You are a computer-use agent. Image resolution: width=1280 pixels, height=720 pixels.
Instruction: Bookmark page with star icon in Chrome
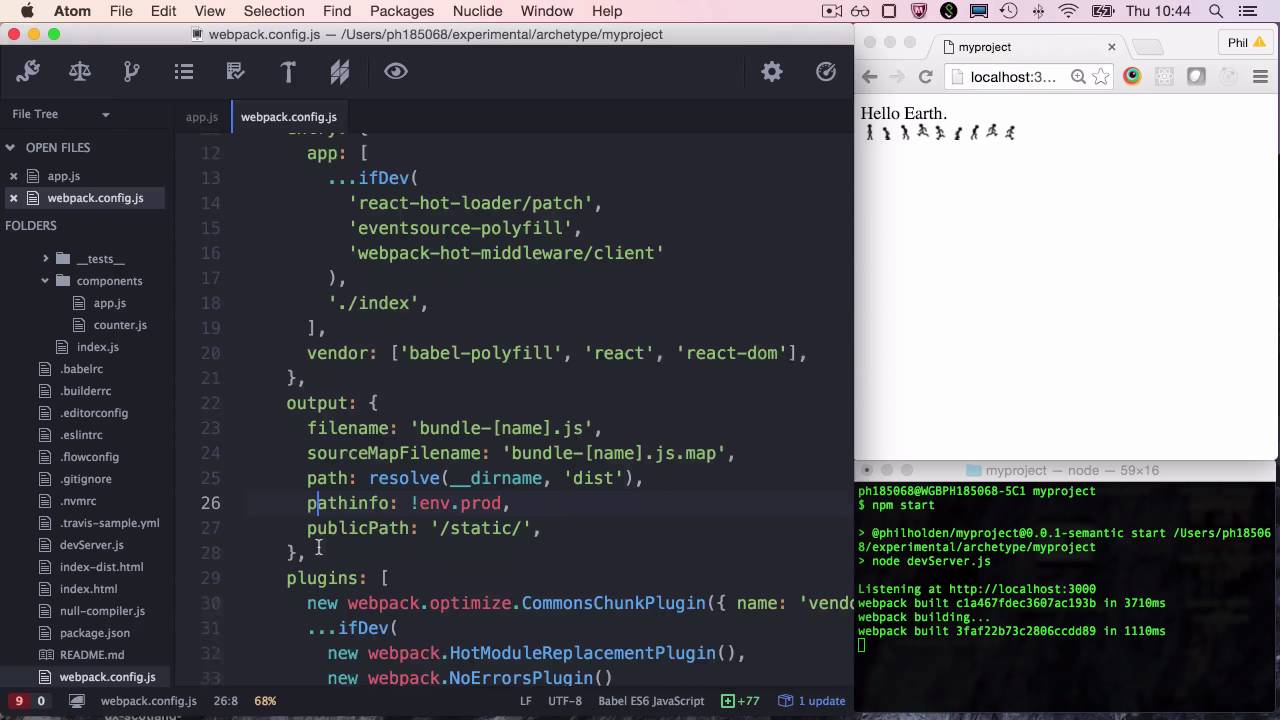coord(1100,77)
